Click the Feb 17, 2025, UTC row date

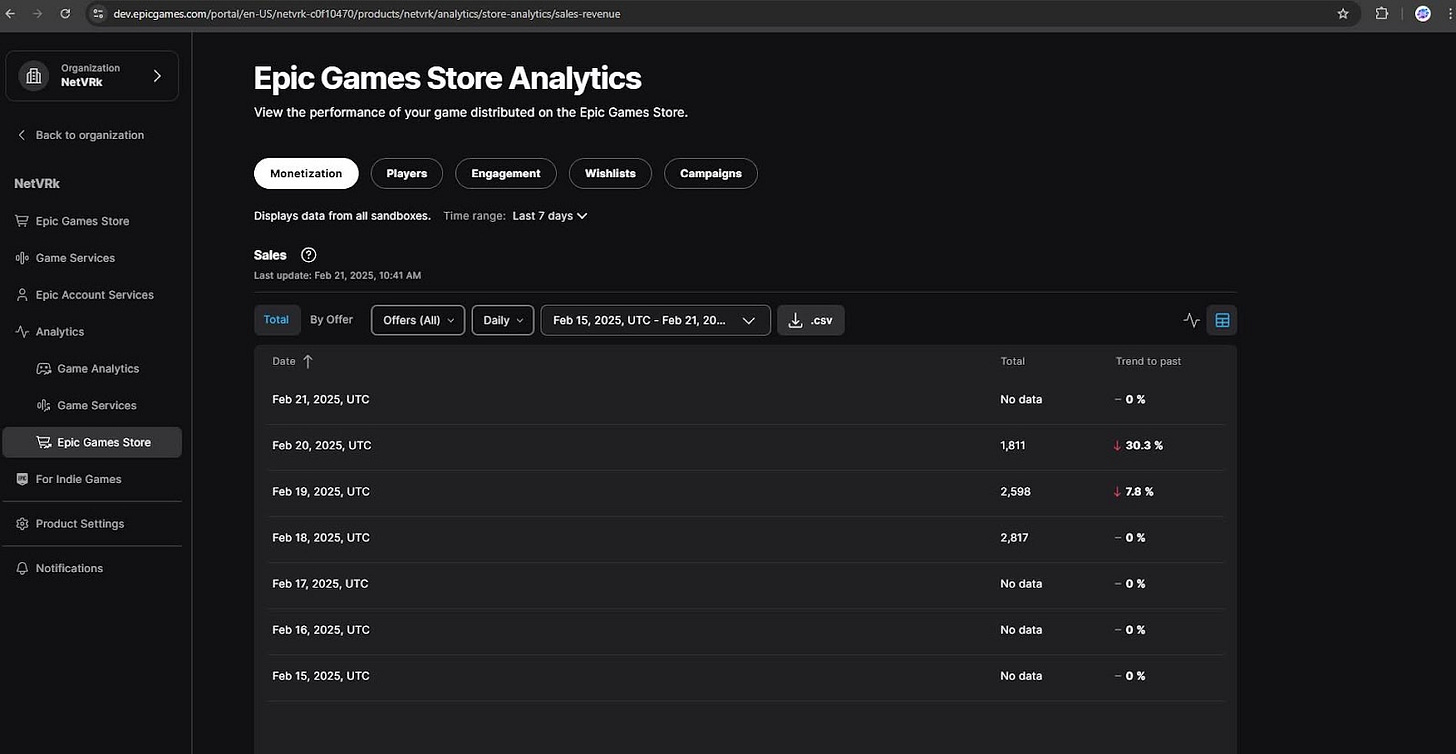[320, 583]
